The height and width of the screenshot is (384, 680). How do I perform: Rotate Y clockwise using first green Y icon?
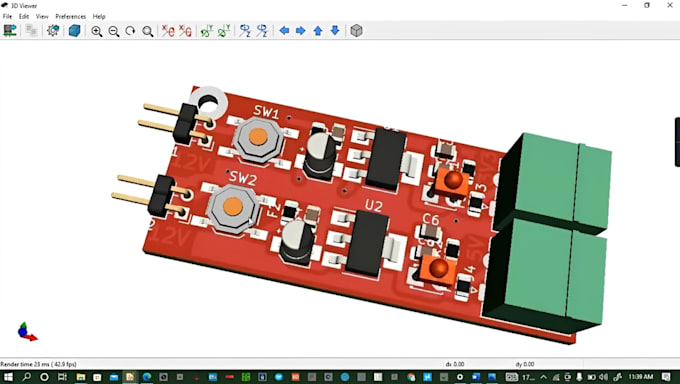[x=207, y=31]
